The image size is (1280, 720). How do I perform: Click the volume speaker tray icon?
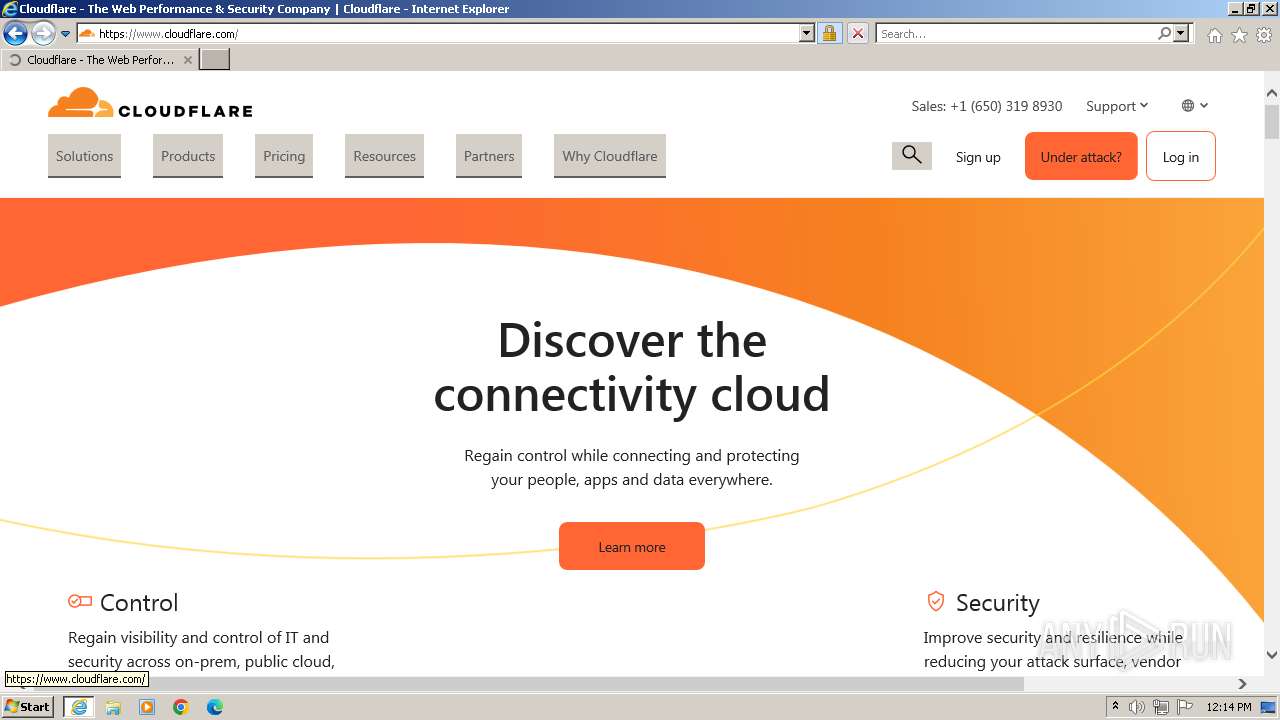tap(1137, 707)
